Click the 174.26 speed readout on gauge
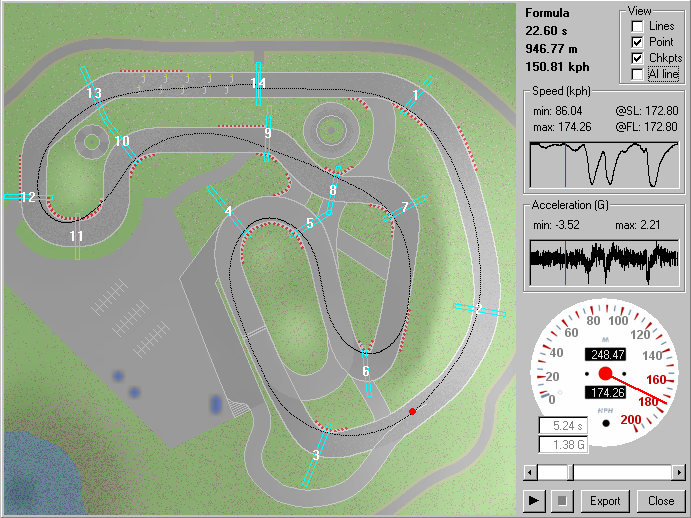This screenshot has width=691, height=518. (x=606, y=392)
